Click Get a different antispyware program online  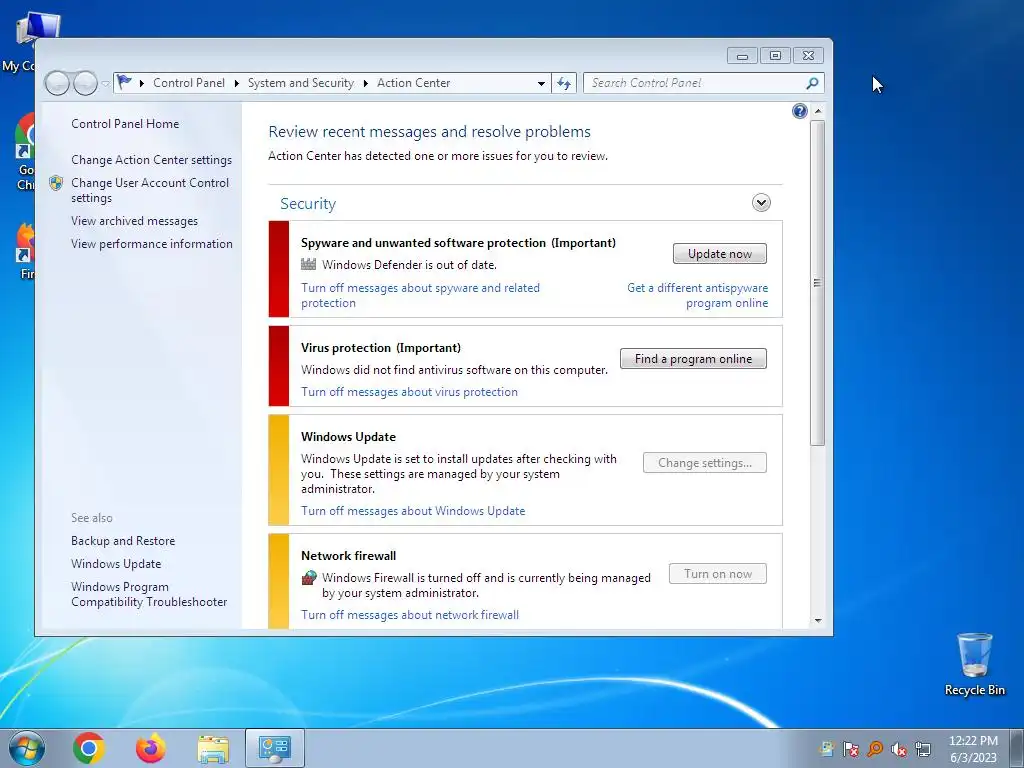(697, 295)
